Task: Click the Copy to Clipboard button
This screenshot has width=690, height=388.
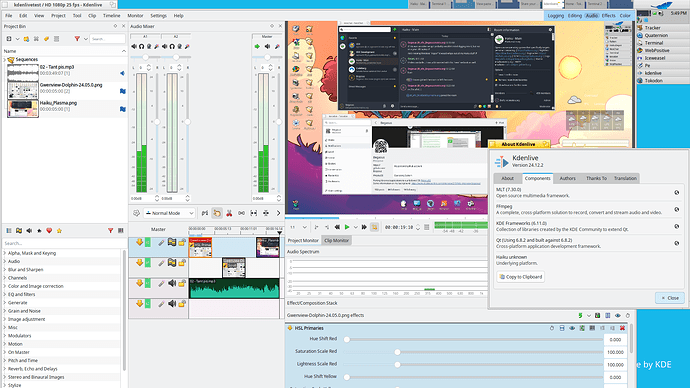Action: [x=521, y=277]
